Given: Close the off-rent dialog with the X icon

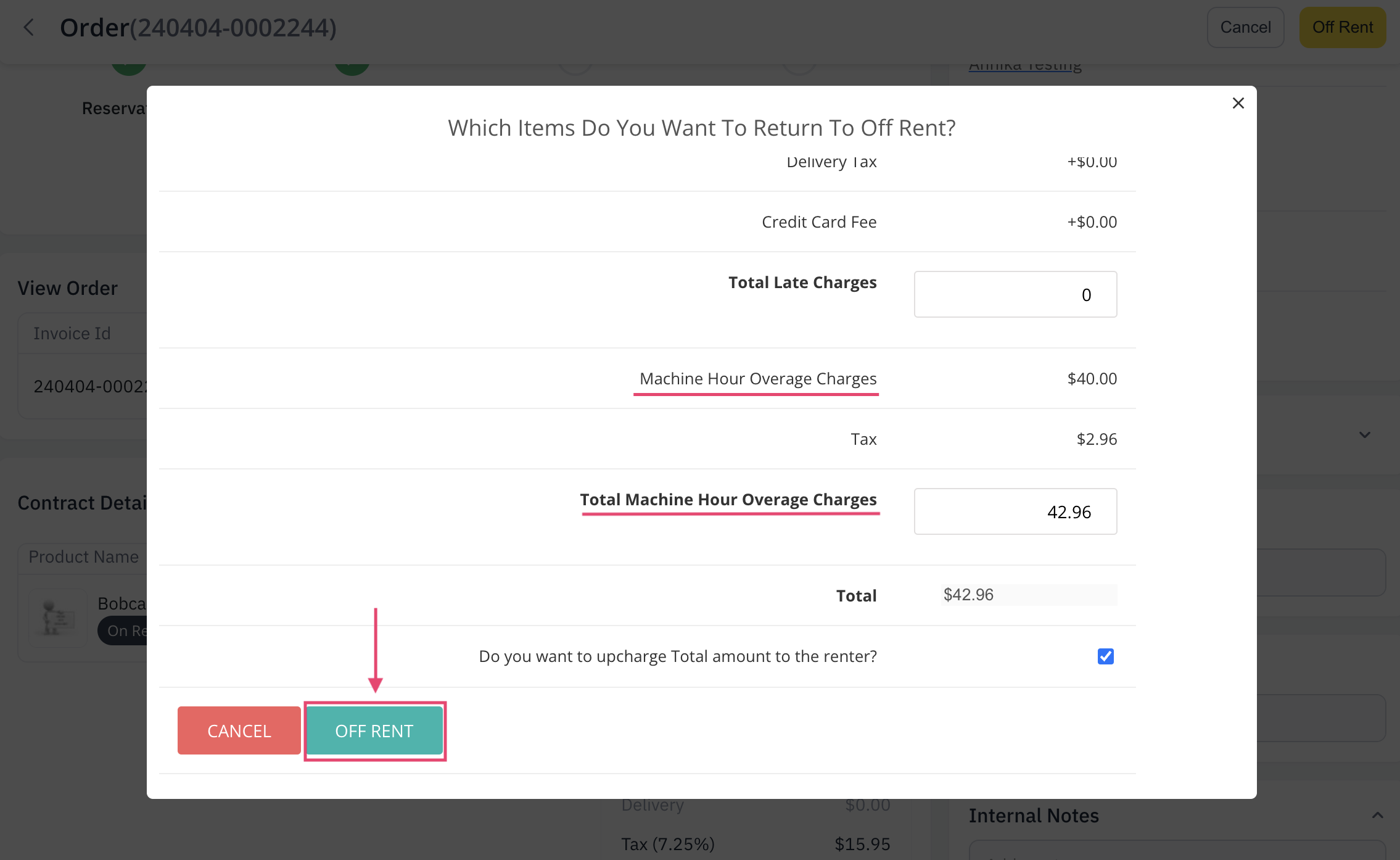Looking at the screenshot, I should point(1238,103).
